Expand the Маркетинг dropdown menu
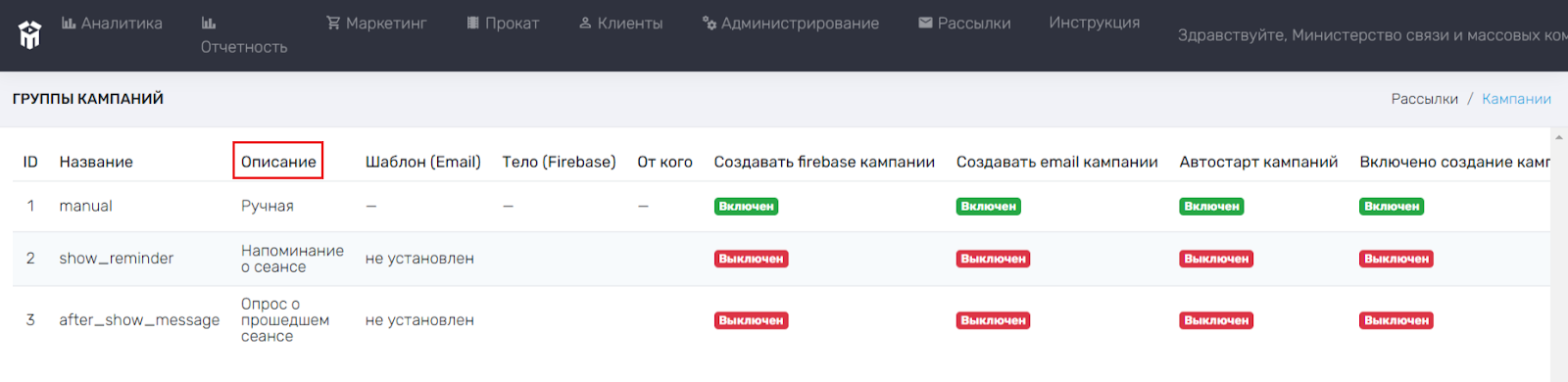Screen dimensions: 1568x382 point(376,23)
